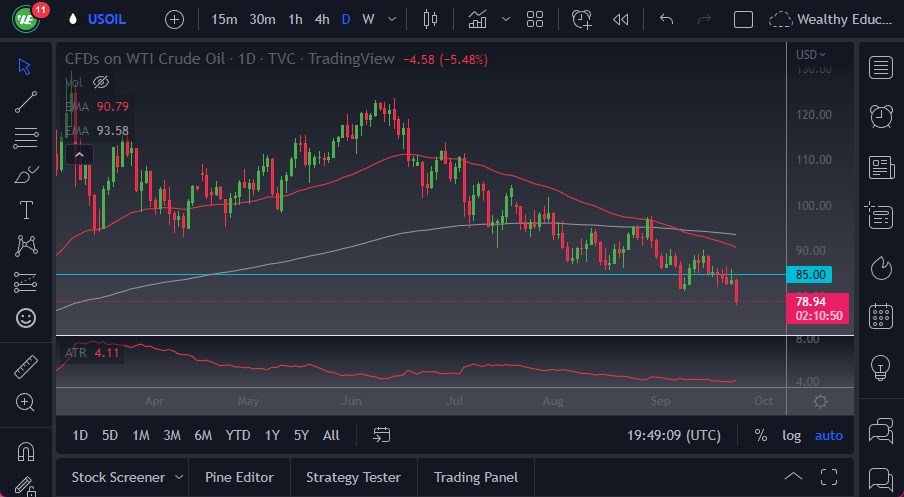Select the 4h timeframe button
The width and height of the screenshot is (904, 497).
coord(321,19)
